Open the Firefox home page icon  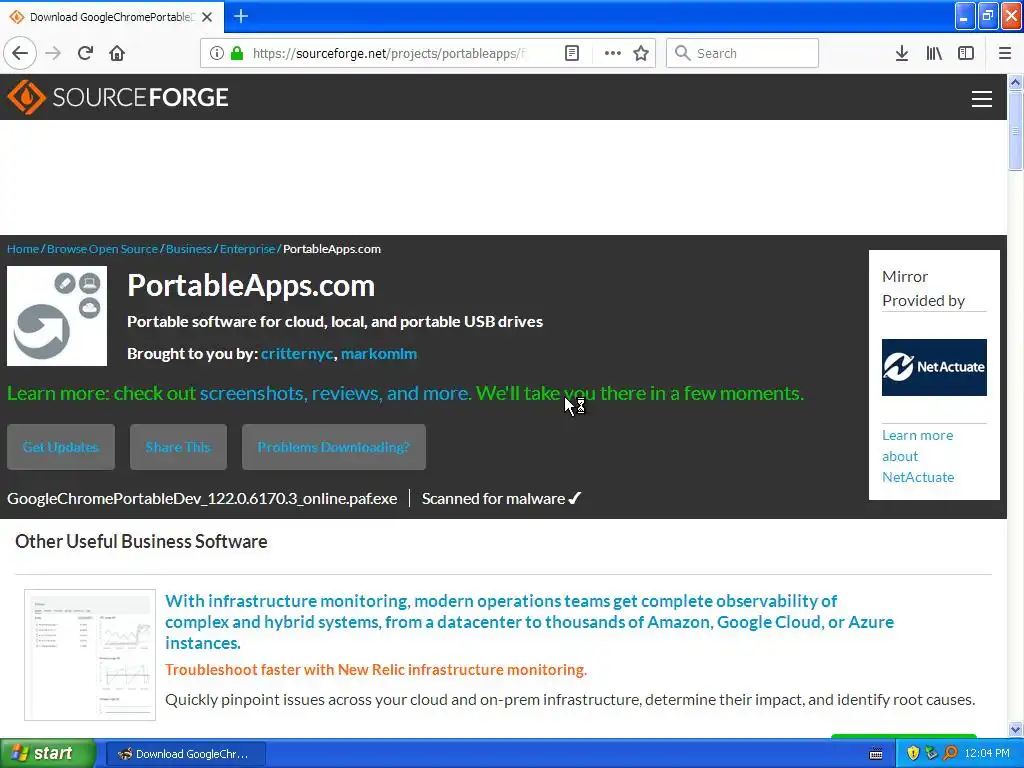tap(117, 53)
